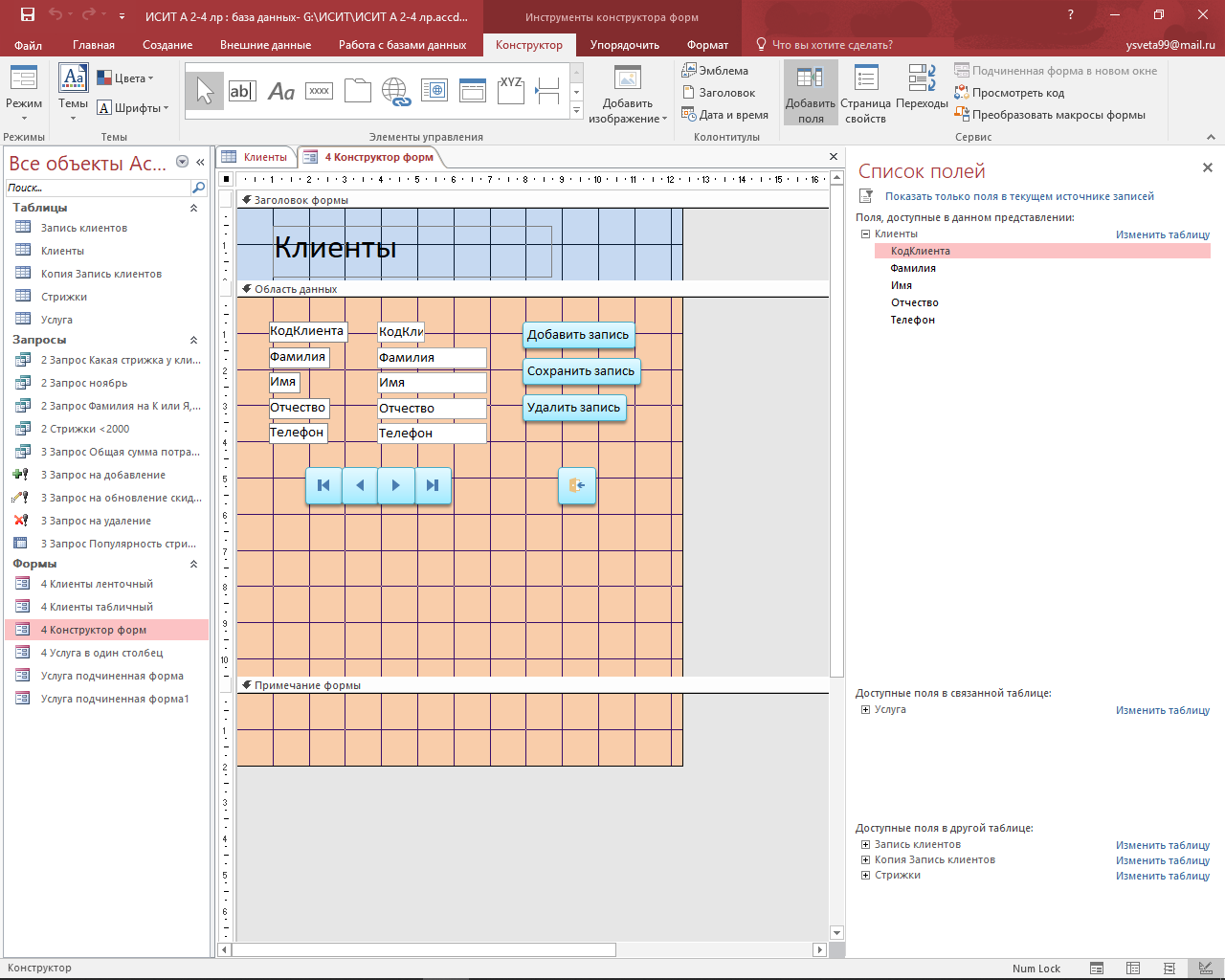Click the Сохранить запись form button
Viewport: 1225px width, 980px height.
tap(581, 371)
